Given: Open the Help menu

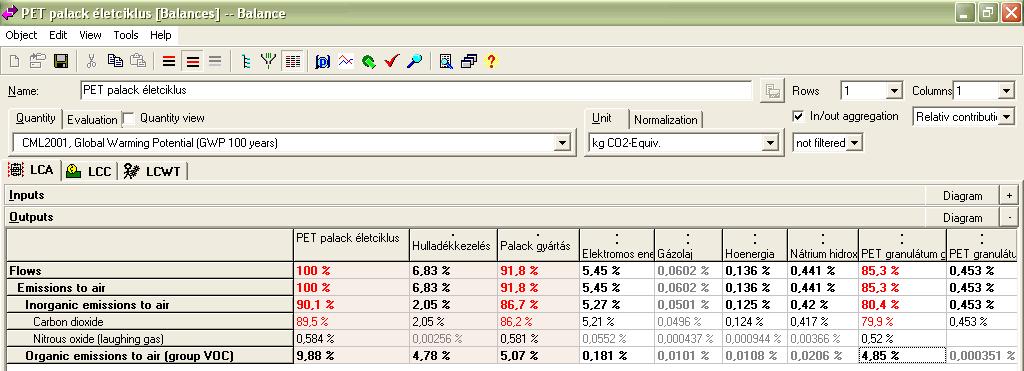Looking at the screenshot, I should (161, 35).
